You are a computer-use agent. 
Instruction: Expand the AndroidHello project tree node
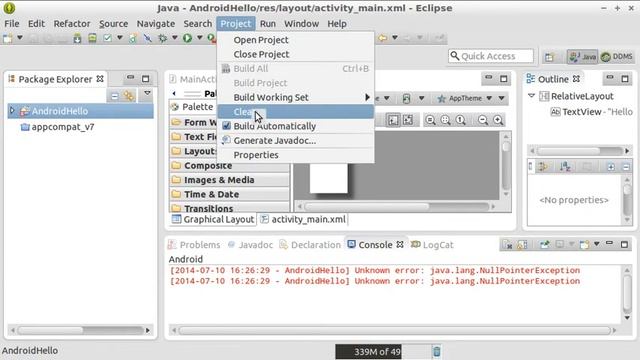[x=12, y=111]
